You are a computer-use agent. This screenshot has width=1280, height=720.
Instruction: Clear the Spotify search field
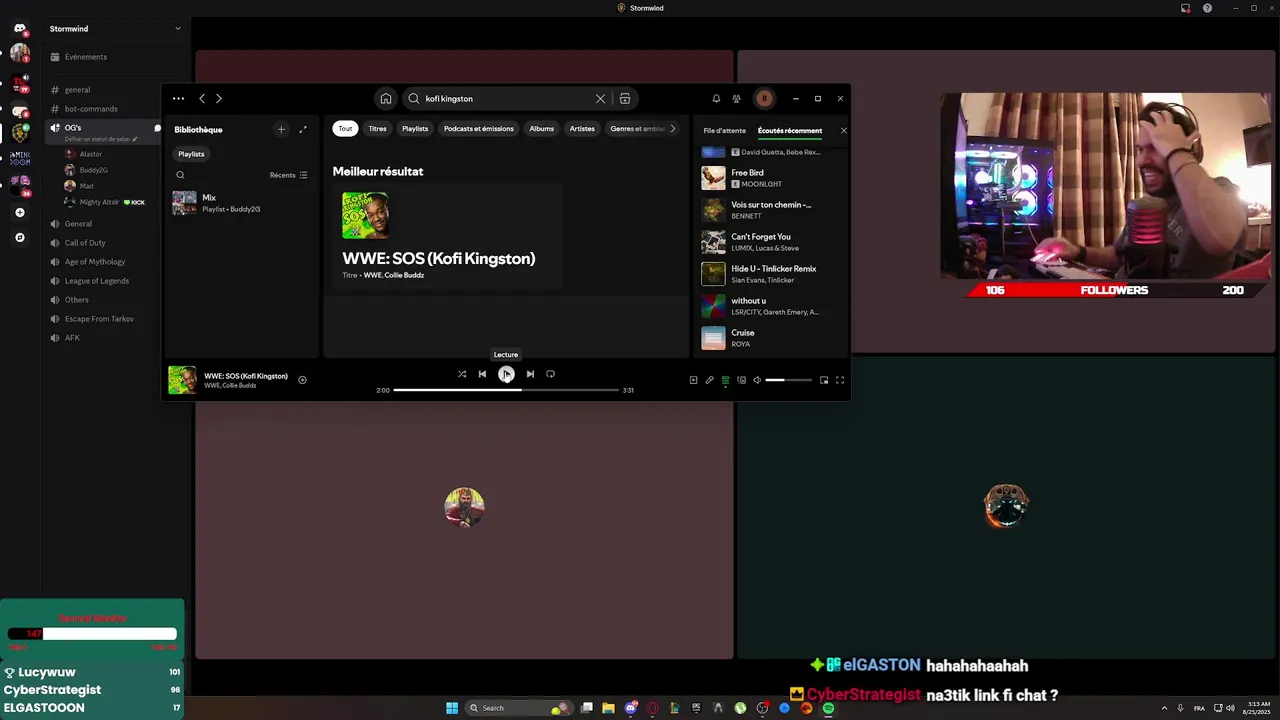pos(600,99)
